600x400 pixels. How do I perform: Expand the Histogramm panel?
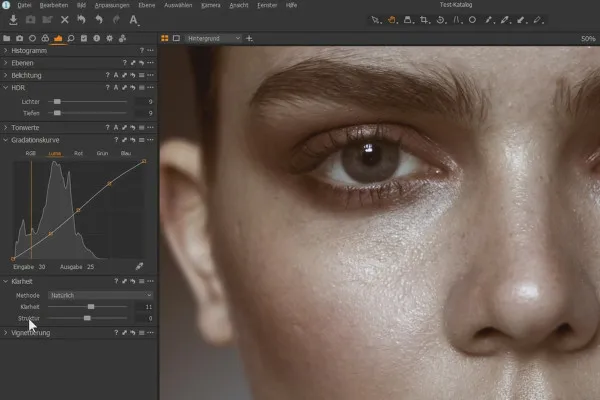coord(5,51)
